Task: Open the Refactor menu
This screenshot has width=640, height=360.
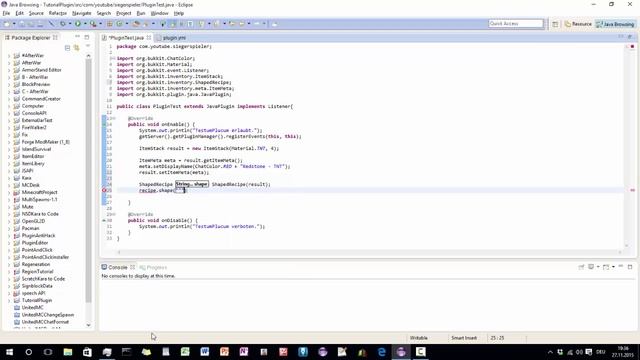Action: (x=58, y=13)
